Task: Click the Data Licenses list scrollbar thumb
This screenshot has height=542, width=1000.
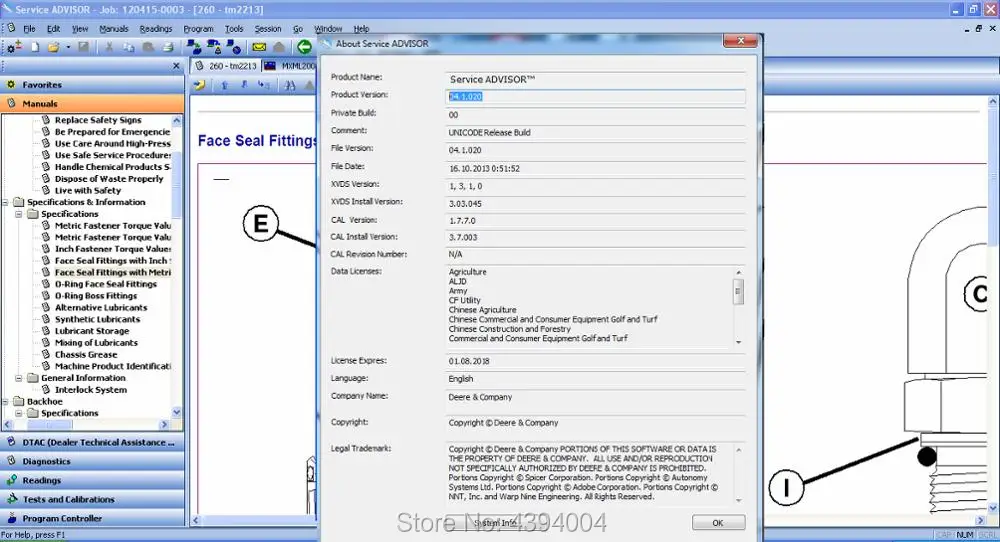Action: 739,292
